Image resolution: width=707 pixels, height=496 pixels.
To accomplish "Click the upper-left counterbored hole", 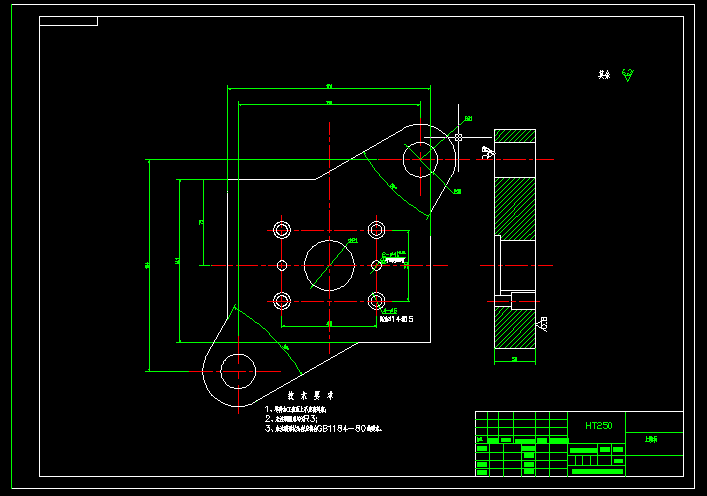I will pos(282,230).
